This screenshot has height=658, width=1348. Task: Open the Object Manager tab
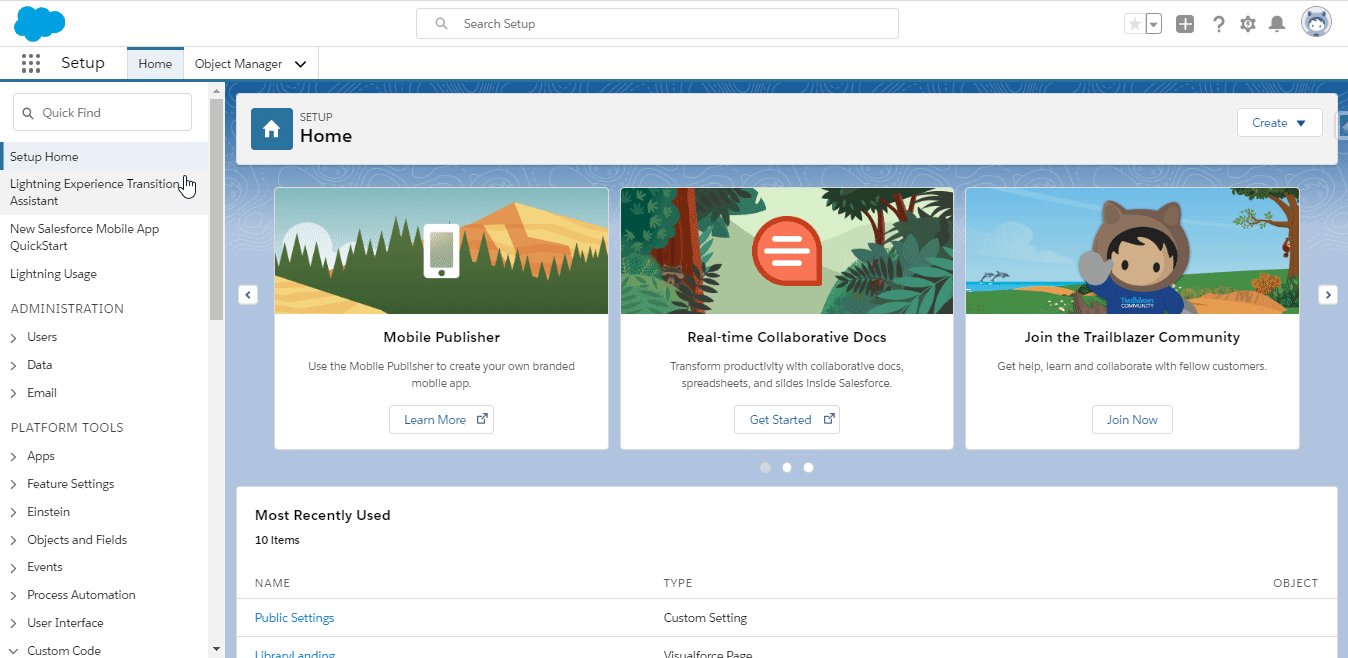(238, 63)
